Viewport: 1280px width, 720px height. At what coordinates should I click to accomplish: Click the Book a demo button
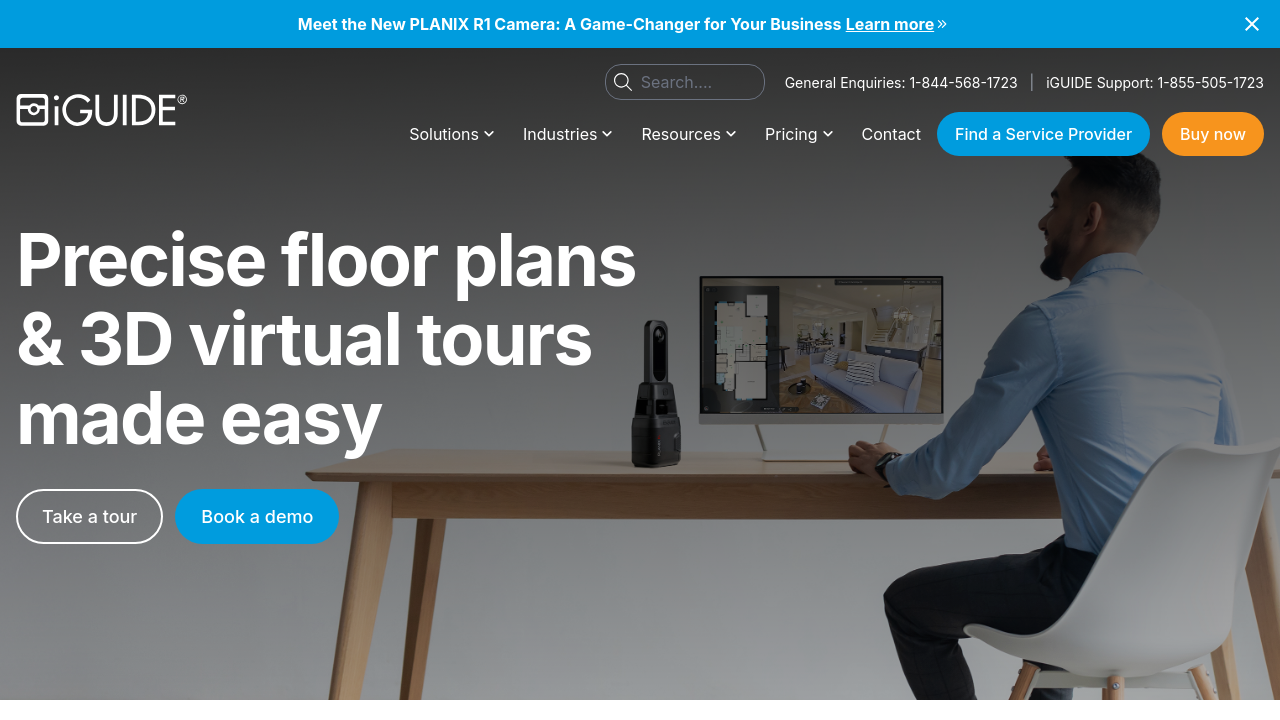(257, 516)
